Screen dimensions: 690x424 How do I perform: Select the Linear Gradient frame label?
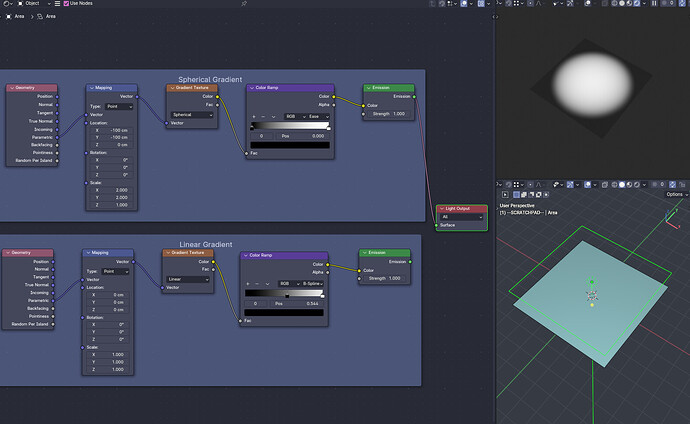[x=206, y=244]
